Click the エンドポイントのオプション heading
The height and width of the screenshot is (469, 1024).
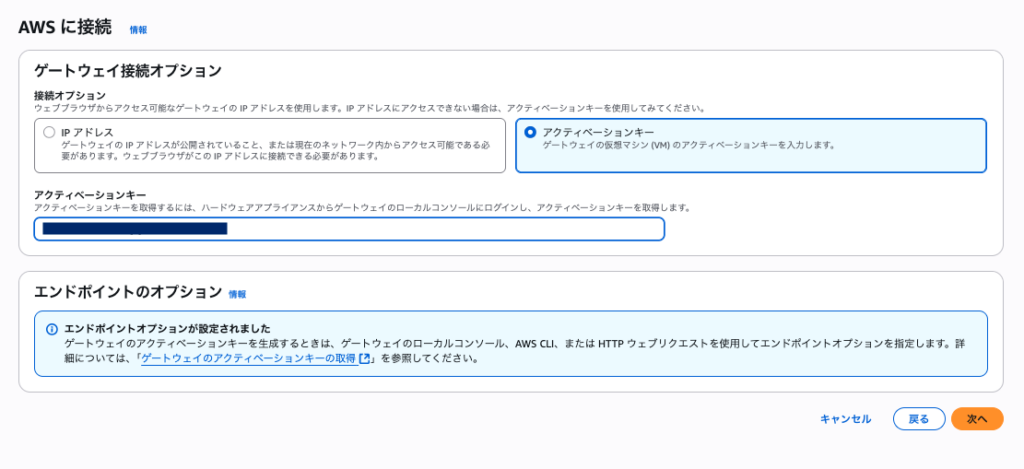click(128, 292)
